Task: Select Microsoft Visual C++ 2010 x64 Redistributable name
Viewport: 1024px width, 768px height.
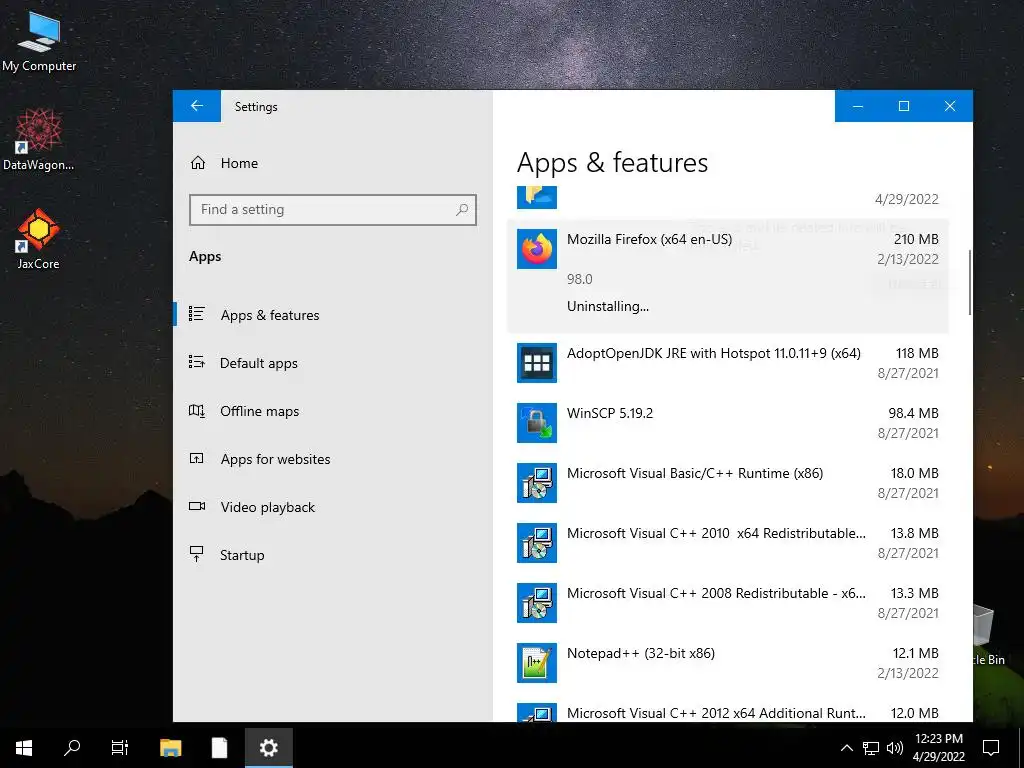Action: 716,534
